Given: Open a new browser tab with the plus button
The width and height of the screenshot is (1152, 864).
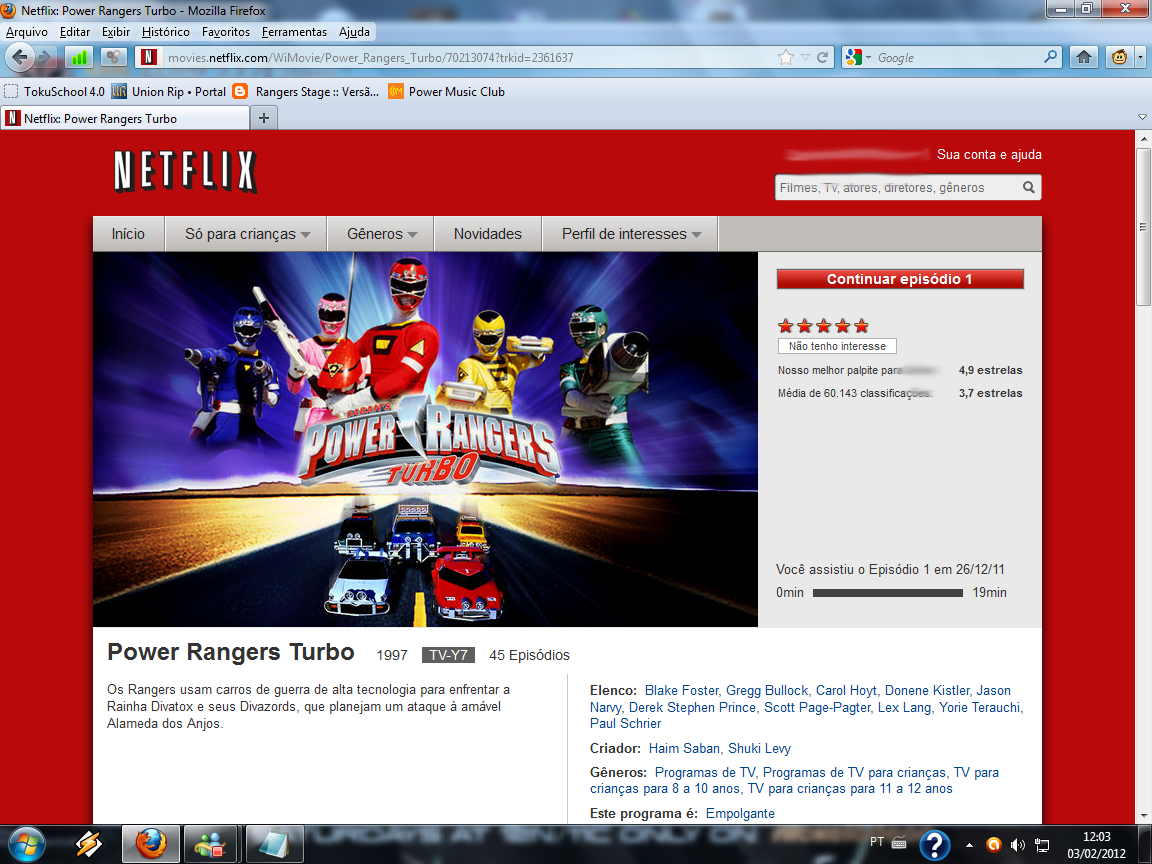Looking at the screenshot, I should click(262, 117).
